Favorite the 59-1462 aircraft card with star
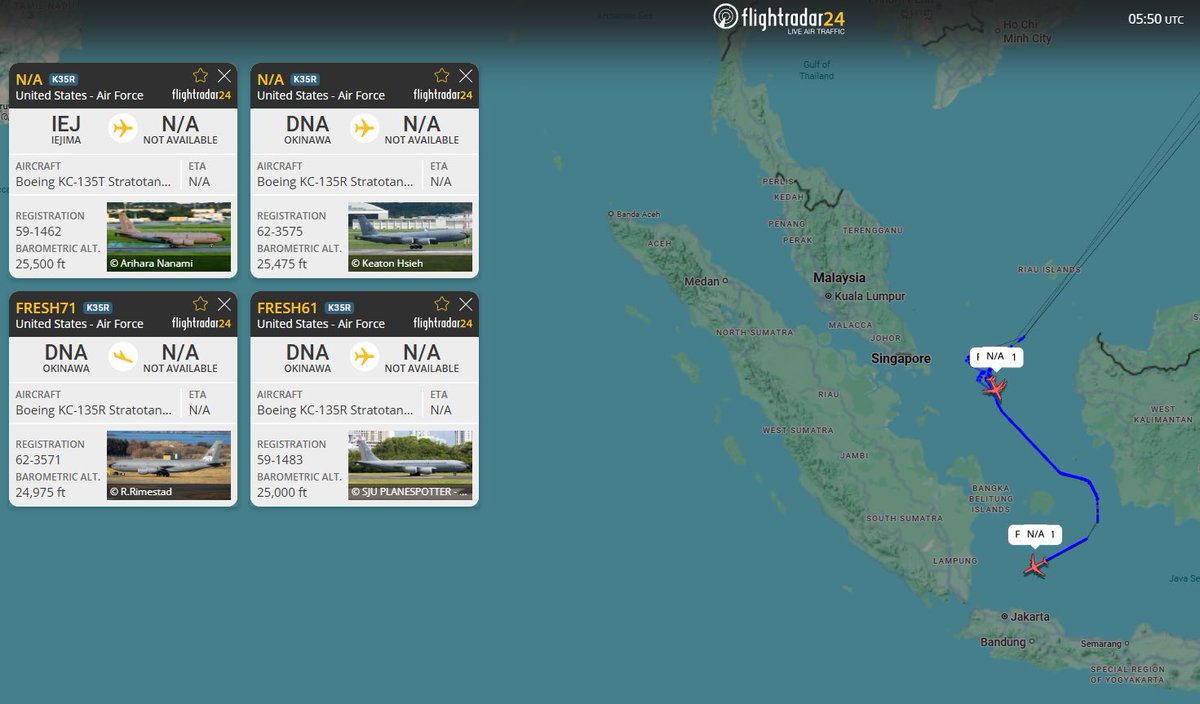 point(200,76)
